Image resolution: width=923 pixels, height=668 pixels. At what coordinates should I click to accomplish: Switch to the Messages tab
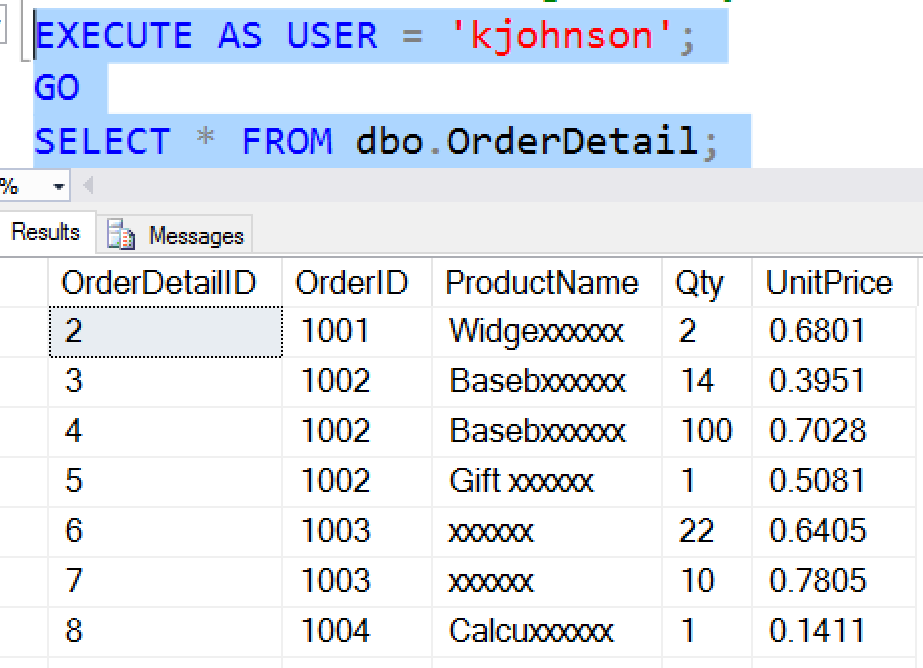point(174,235)
